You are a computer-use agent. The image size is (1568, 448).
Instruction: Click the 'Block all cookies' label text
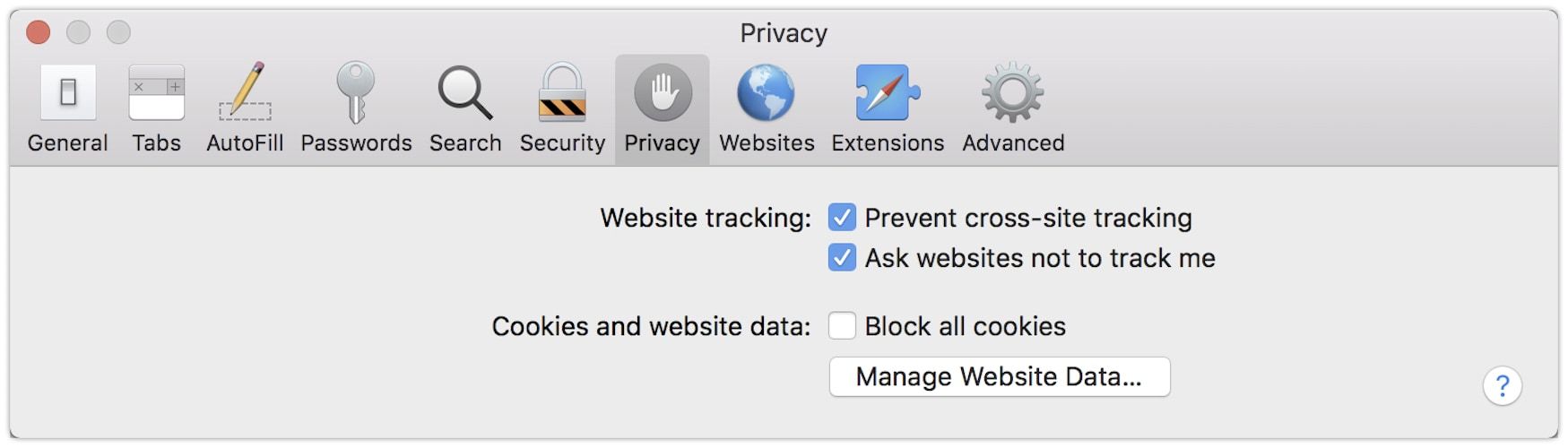pyautogui.click(x=965, y=326)
